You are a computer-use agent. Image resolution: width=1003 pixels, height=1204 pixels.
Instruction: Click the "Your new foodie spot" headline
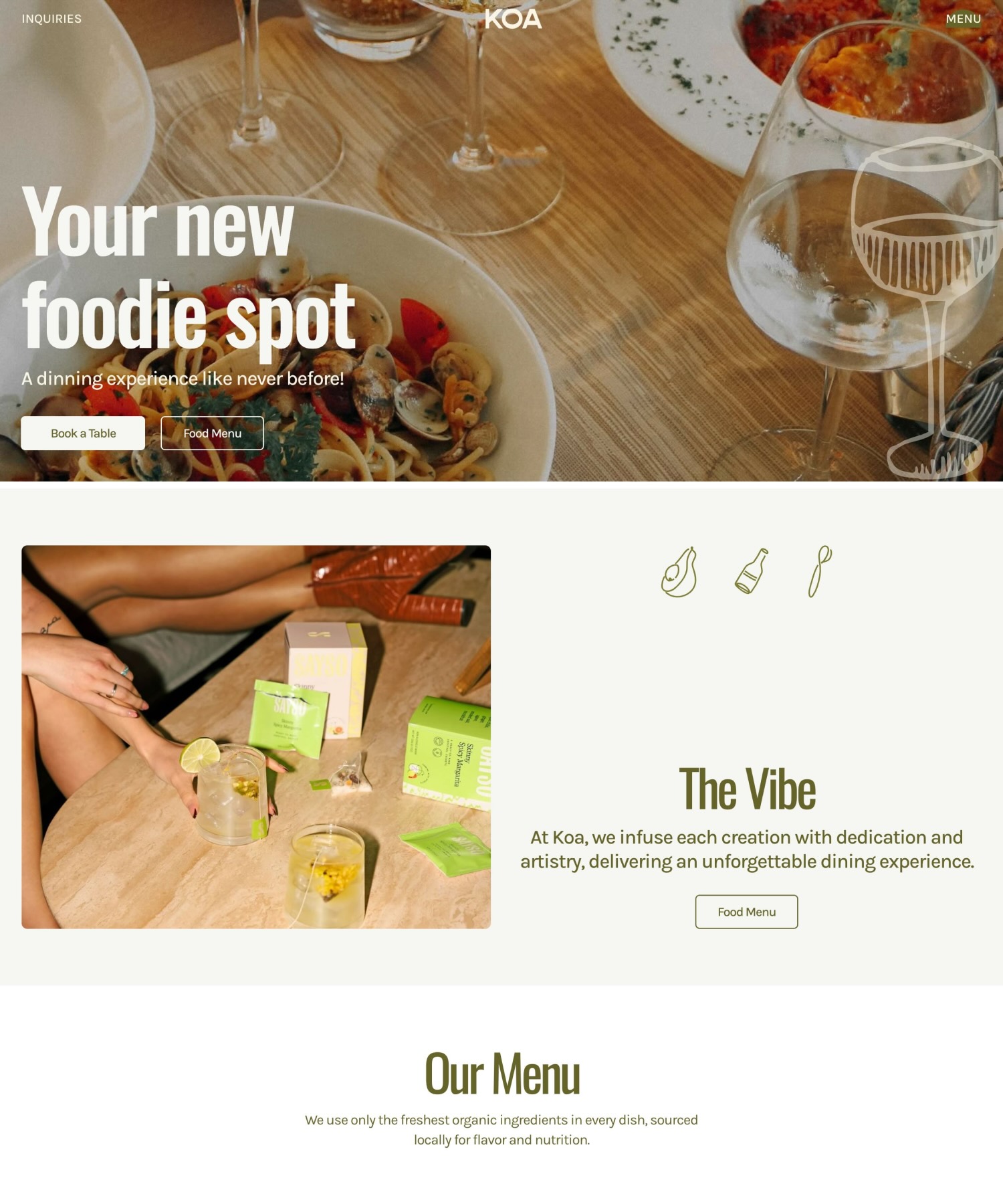[189, 268]
